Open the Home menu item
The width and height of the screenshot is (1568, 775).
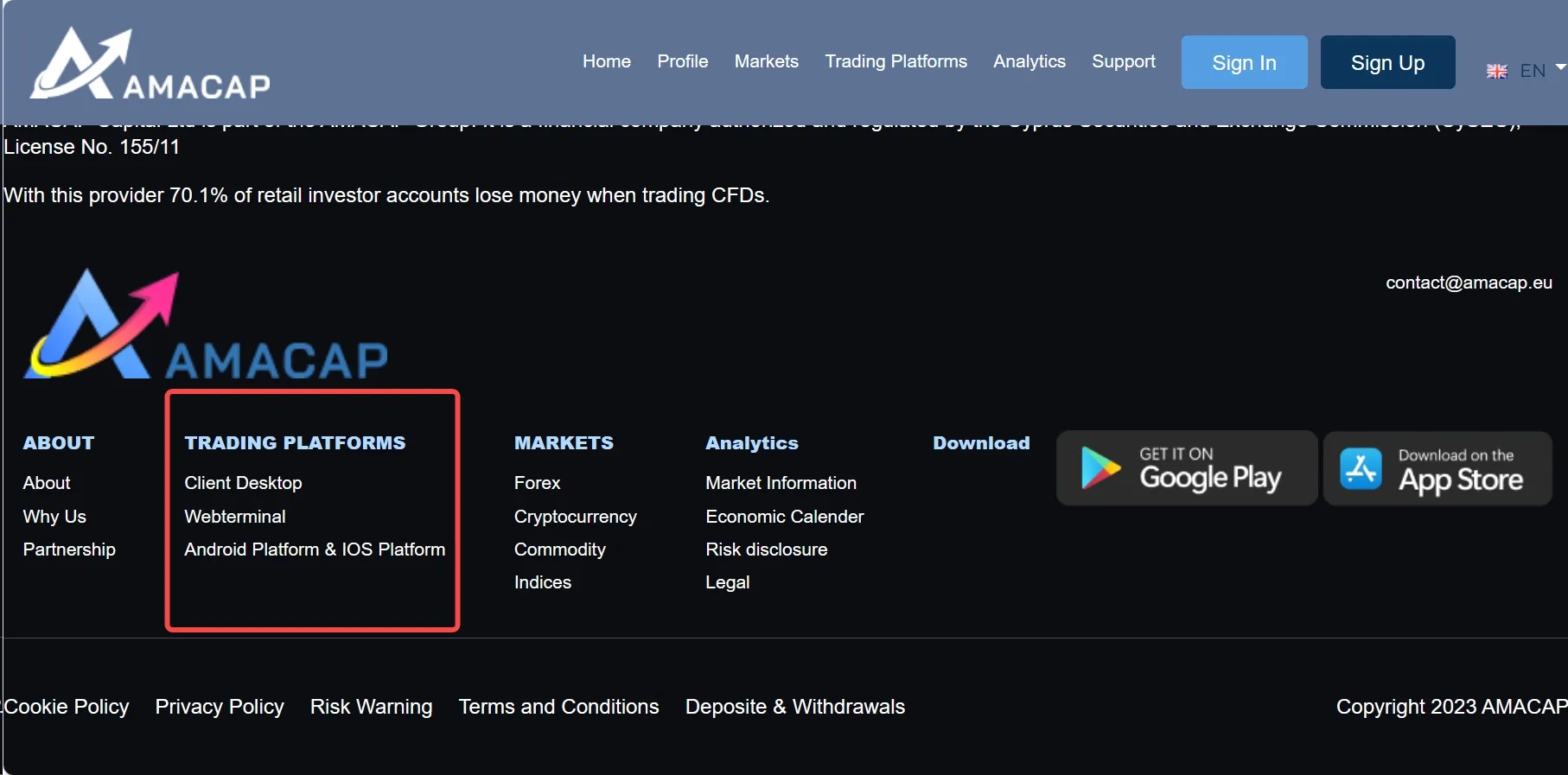(607, 61)
